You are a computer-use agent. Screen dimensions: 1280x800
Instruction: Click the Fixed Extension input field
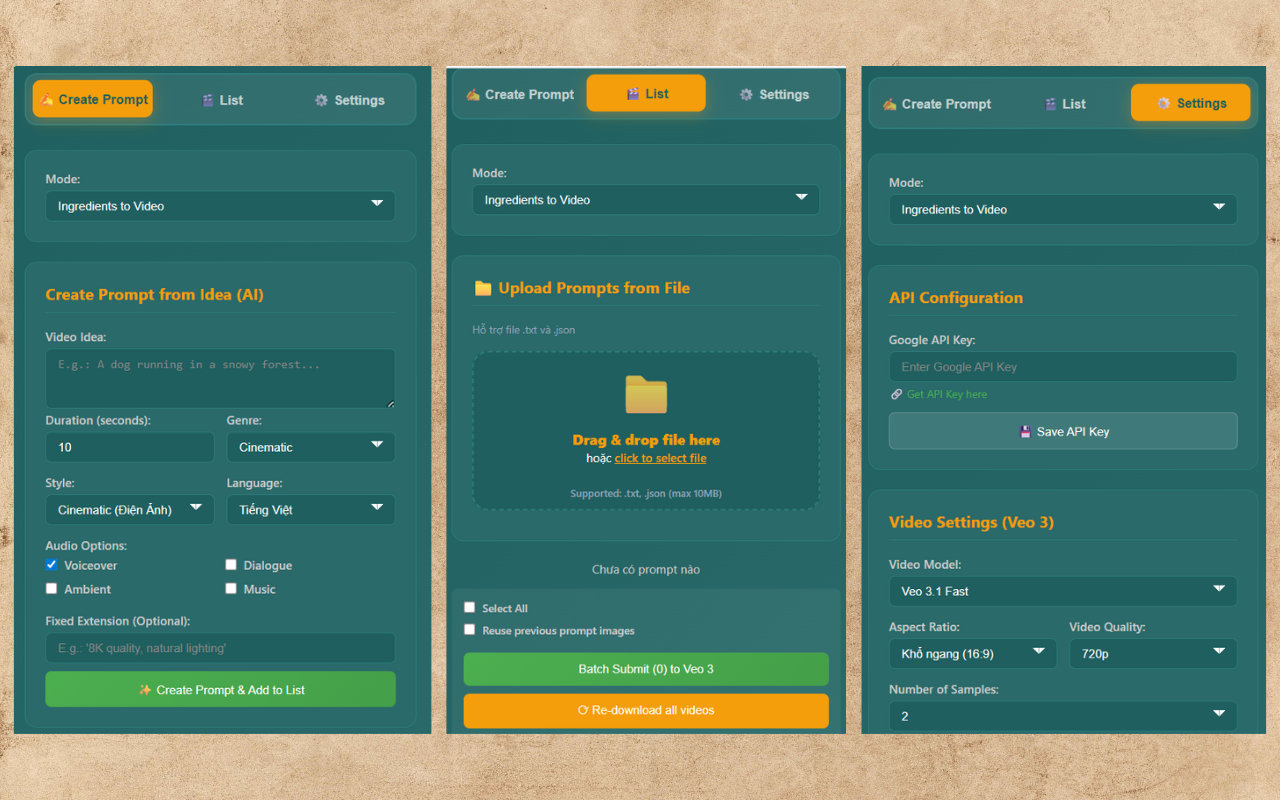(x=220, y=648)
